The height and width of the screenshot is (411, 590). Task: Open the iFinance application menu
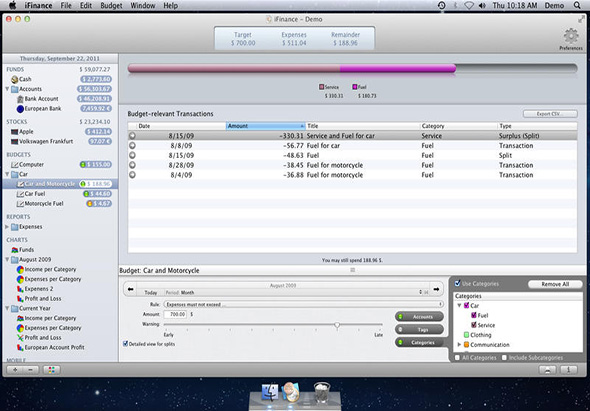(x=38, y=6)
